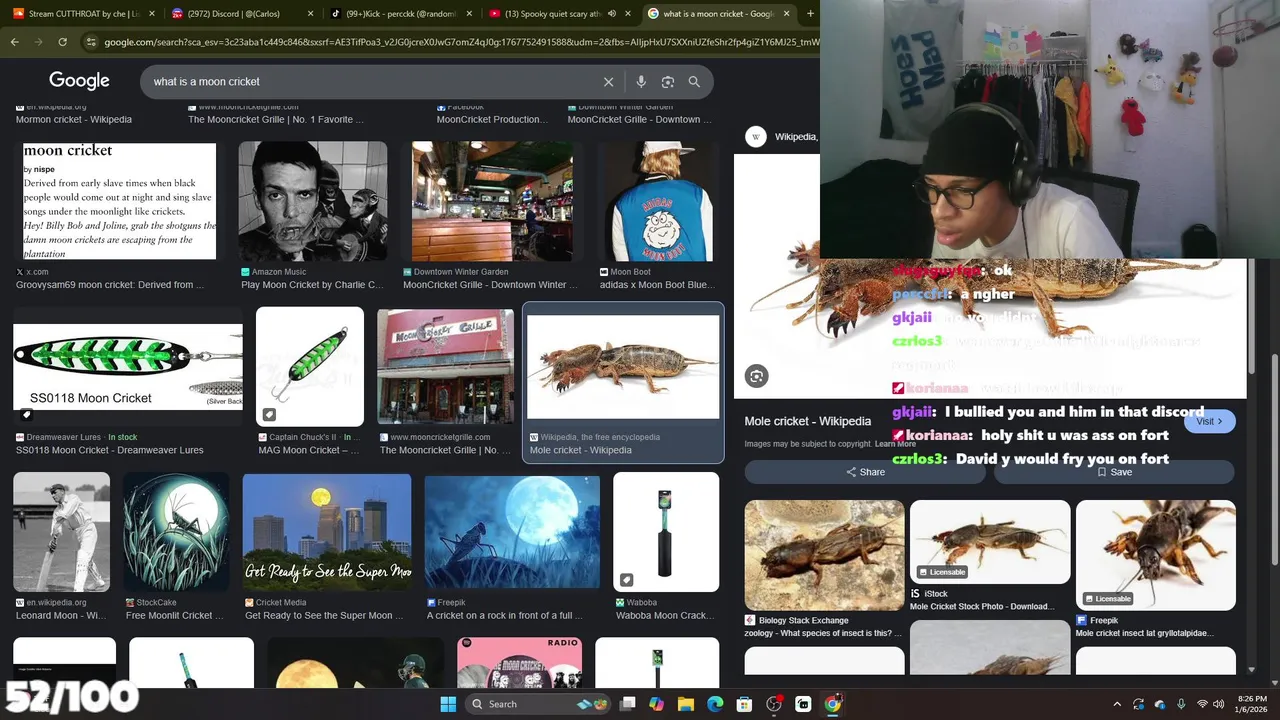This screenshot has width=1280, height=720.
Task: Open Windows Start menu
Action: click(448, 704)
